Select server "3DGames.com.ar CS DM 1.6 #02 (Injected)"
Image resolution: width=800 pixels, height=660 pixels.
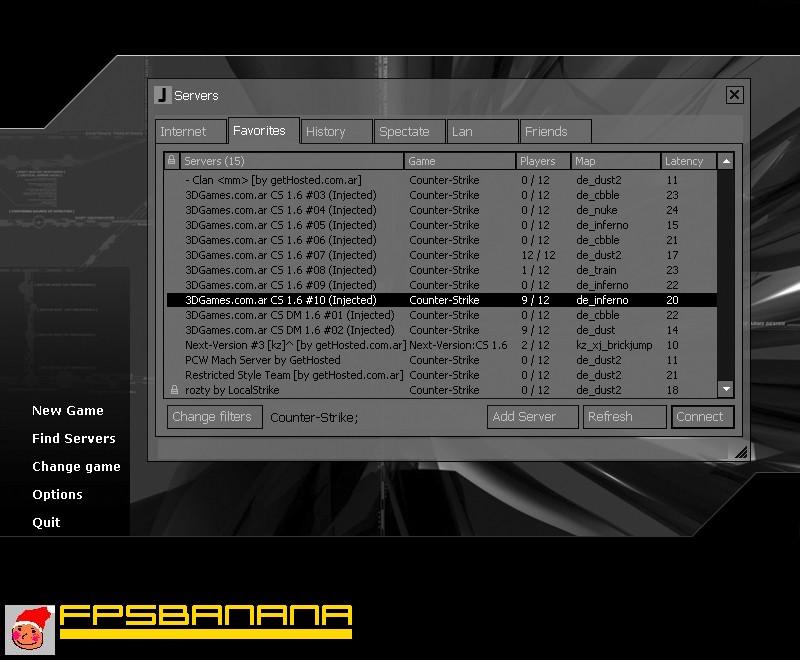click(x=442, y=330)
